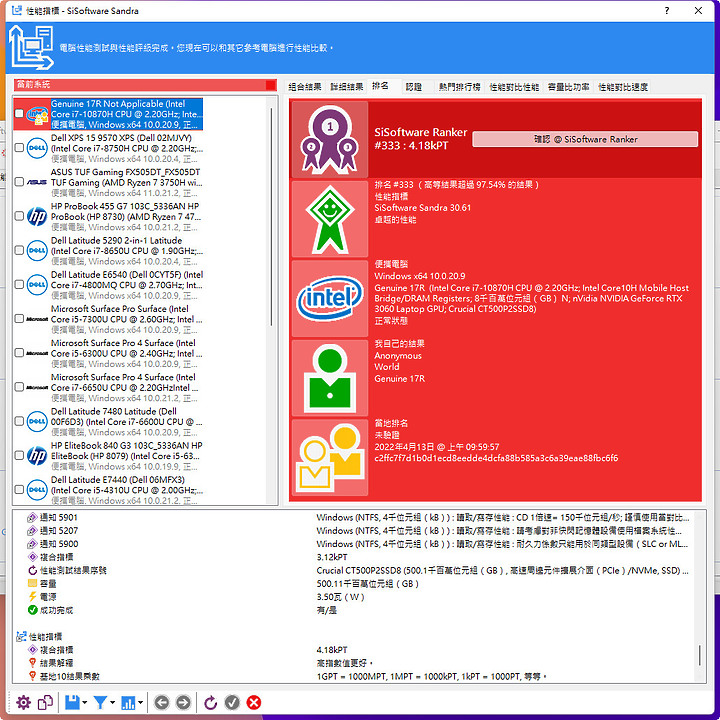Click the Microsoft logo beside Surface Pro i5-7300U

37,319
